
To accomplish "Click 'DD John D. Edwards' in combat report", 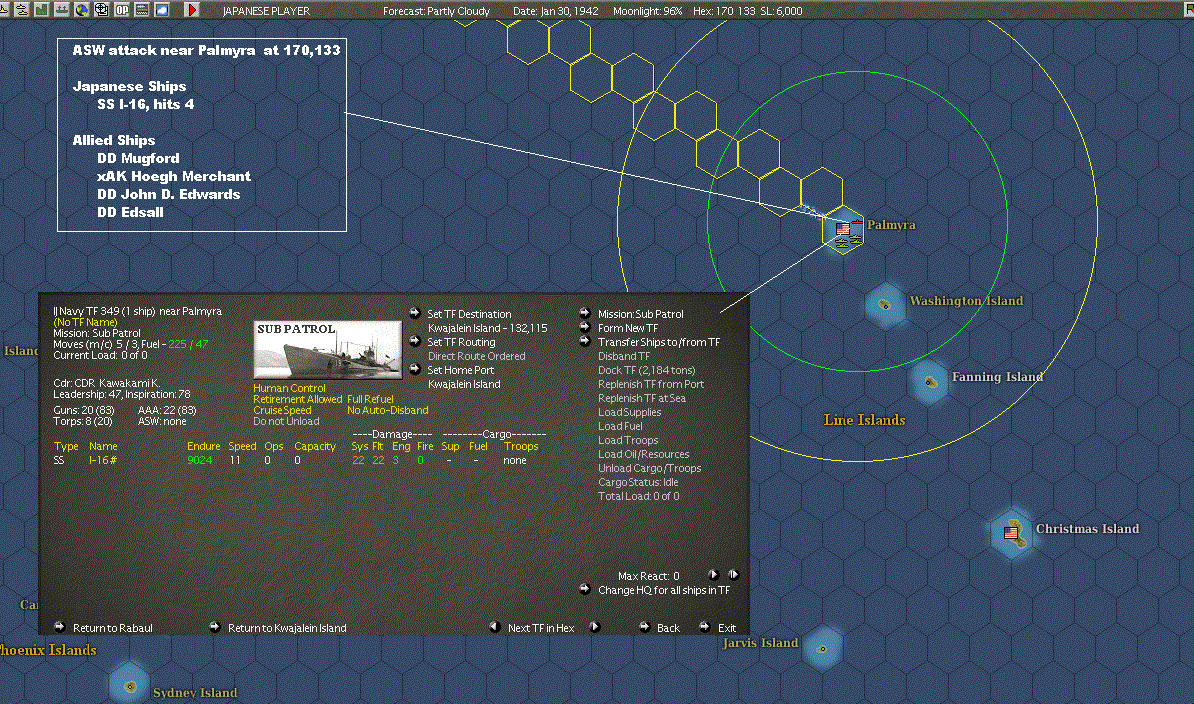I will click(168, 194).
